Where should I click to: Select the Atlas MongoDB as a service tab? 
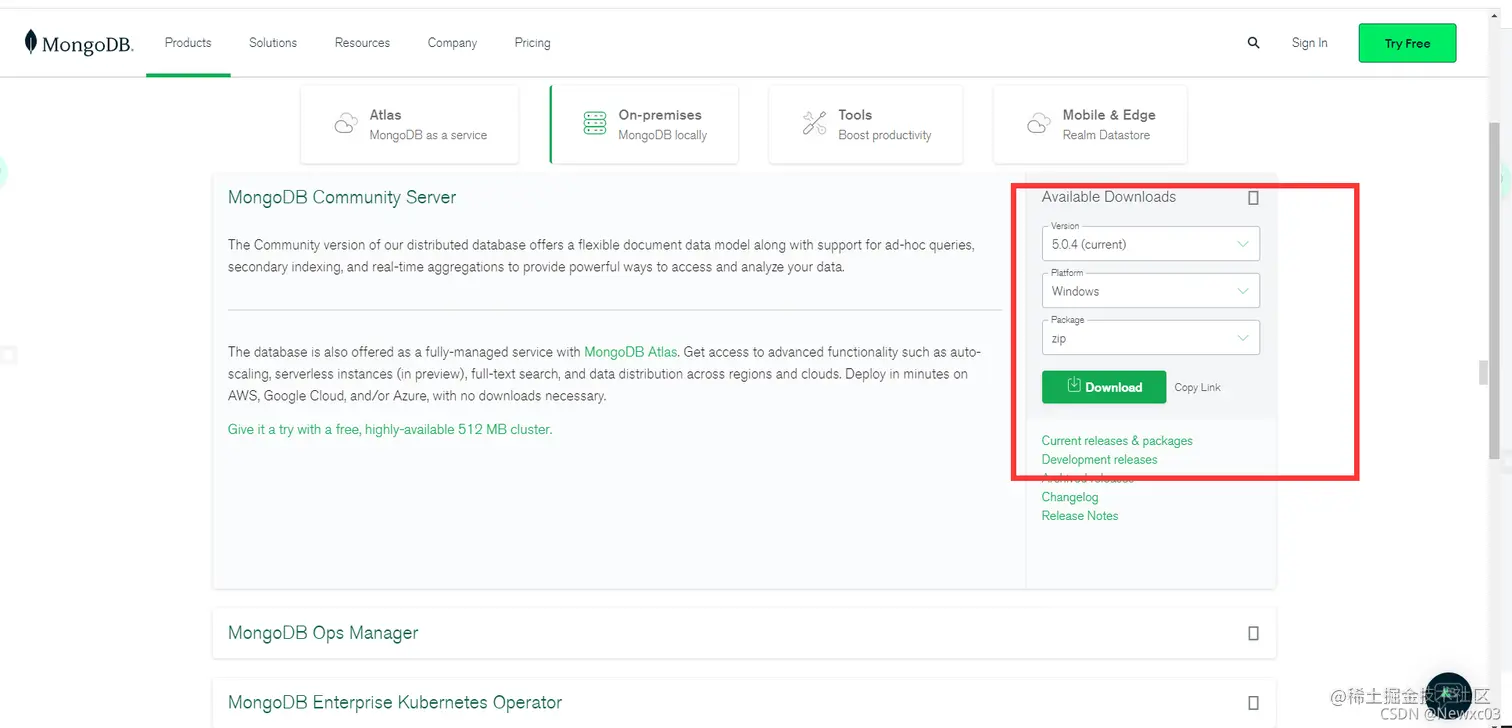click(410, 125)
